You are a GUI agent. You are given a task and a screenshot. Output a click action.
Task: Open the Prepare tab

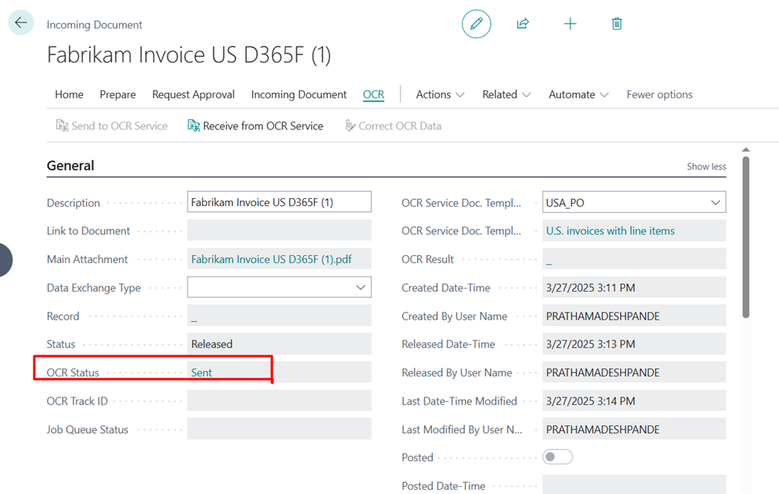click(118, 94)
